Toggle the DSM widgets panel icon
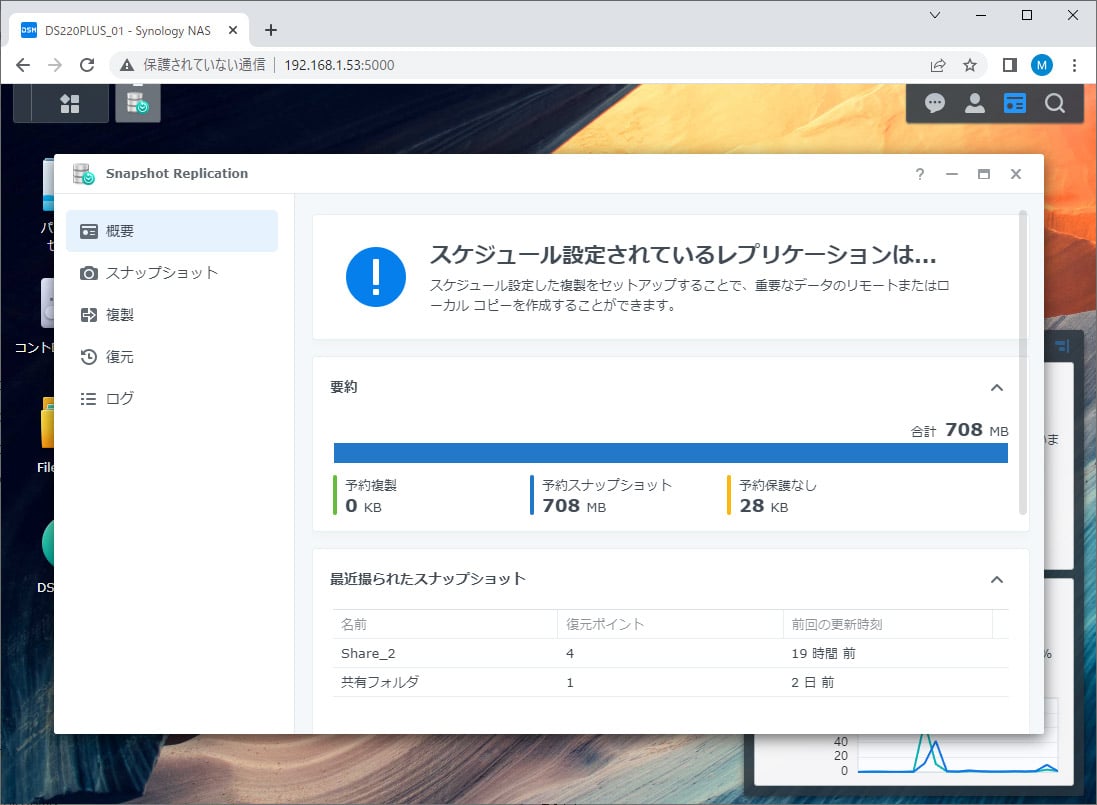Image resolution: width=1097 pixels, height=805 pixels. (x=1014, y=104)
